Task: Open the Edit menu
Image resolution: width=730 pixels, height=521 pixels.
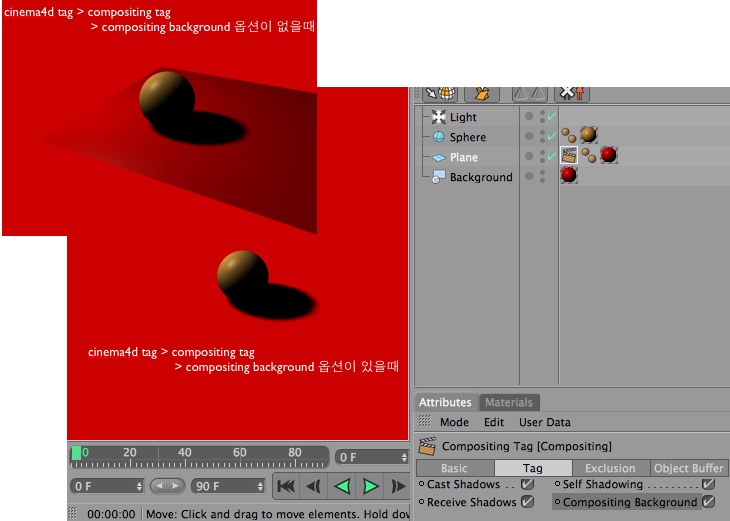Action: (x=494, y=422)
